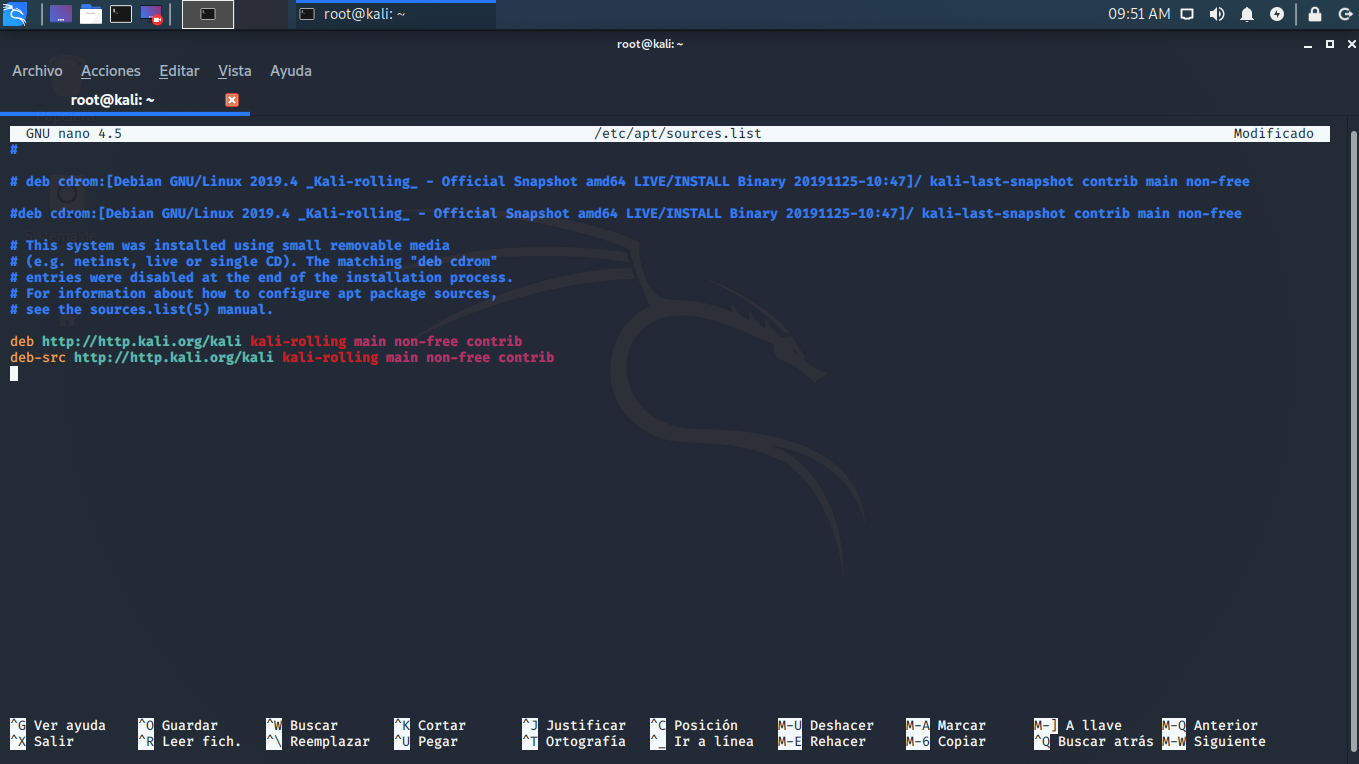
Task: Click the comment 'This system was installed using'
Action: pyautogui.click(x=230, y=246)
